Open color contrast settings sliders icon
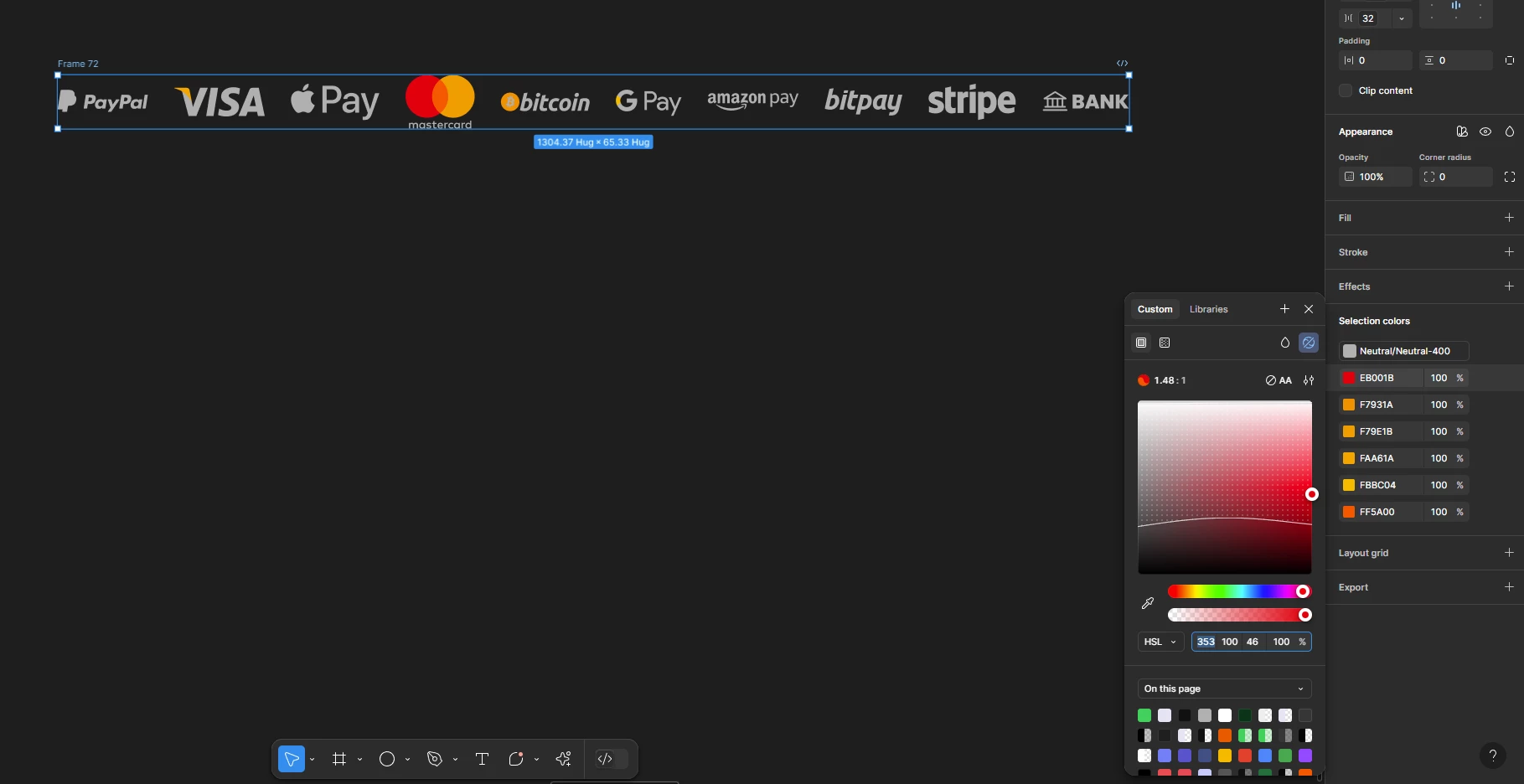 pos(1309,380)
